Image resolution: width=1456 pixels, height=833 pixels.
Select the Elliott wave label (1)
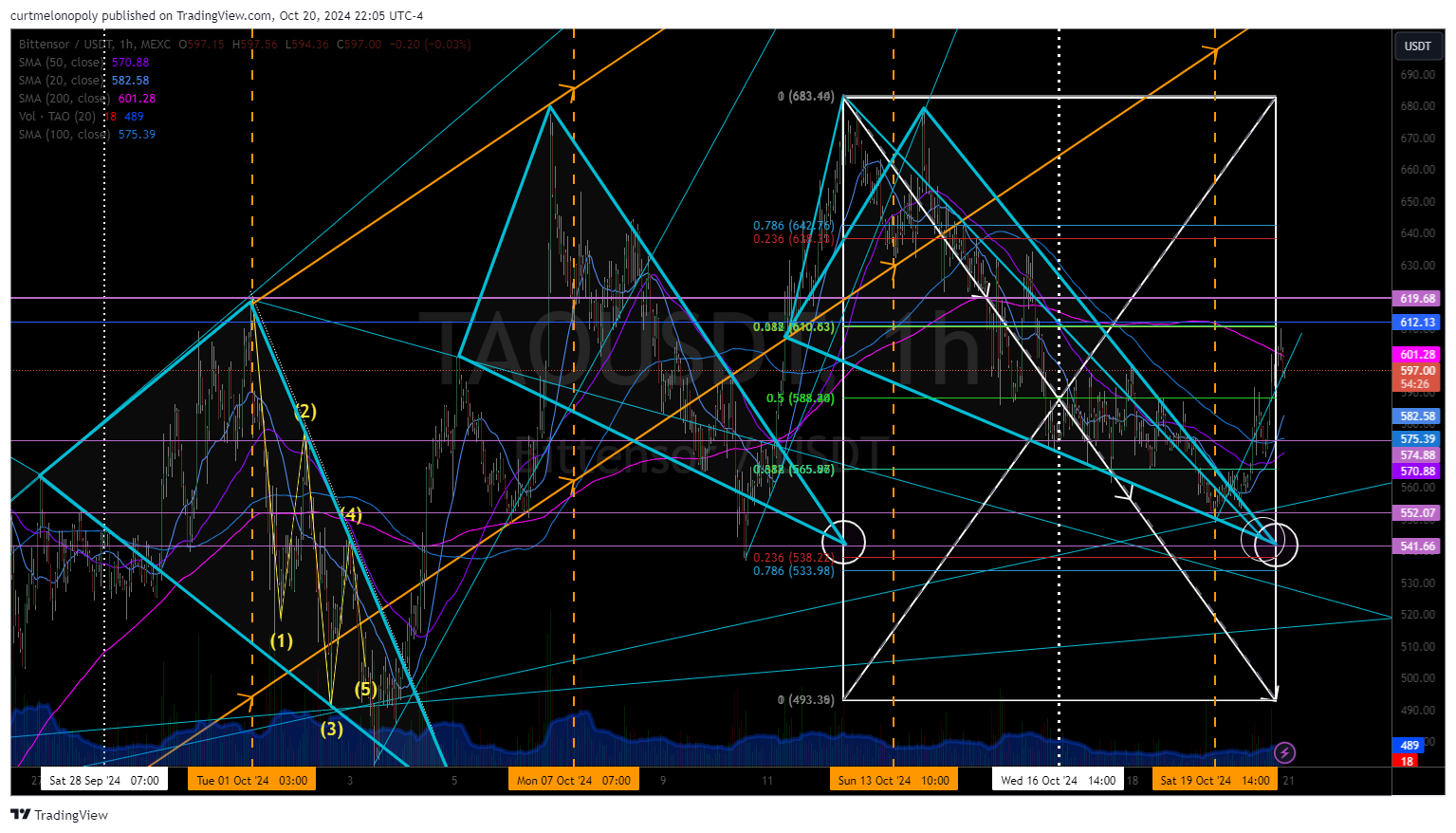(282, 641)
